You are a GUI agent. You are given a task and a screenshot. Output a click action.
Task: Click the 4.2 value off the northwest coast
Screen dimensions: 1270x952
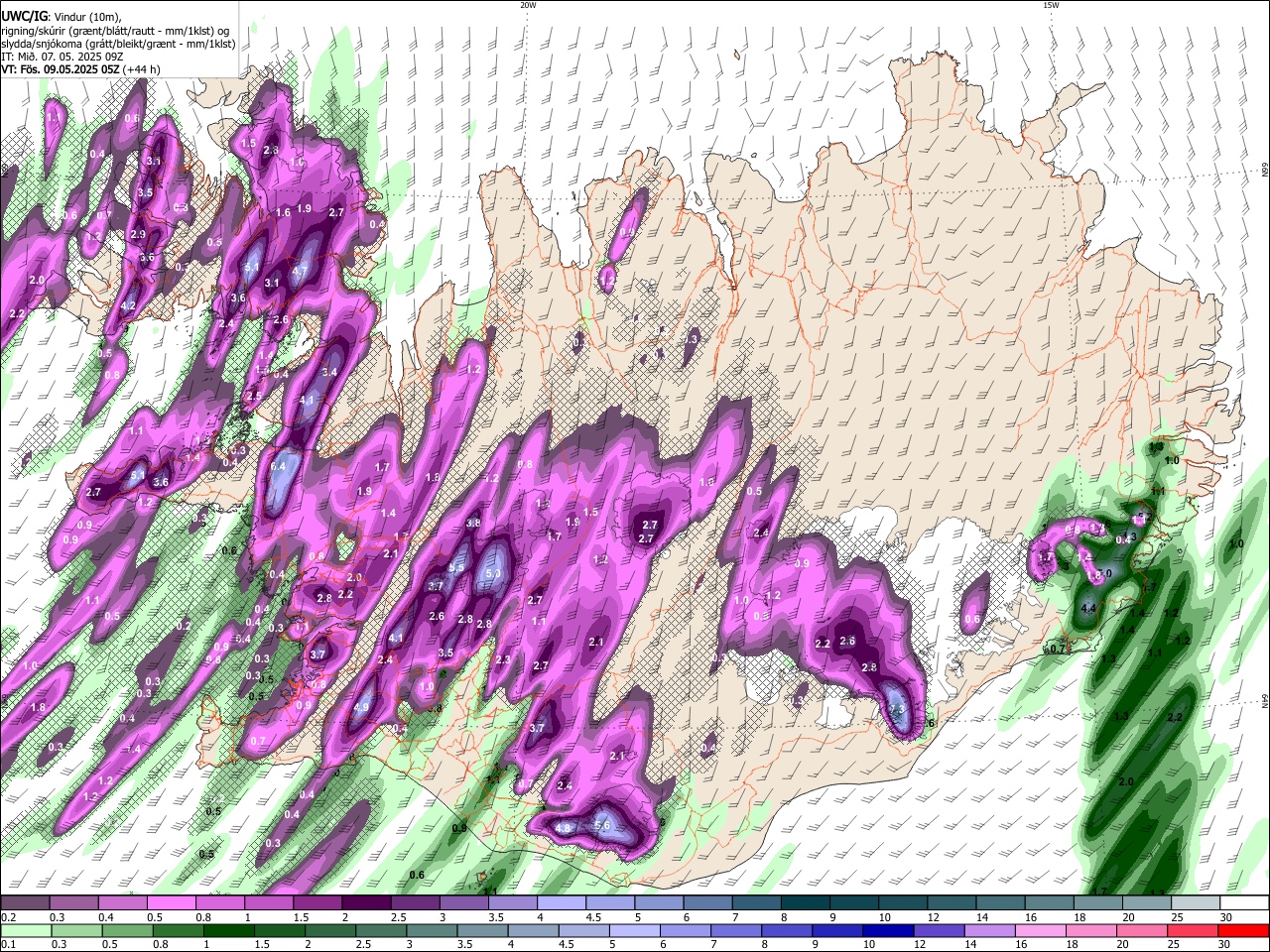pos(127,306)
